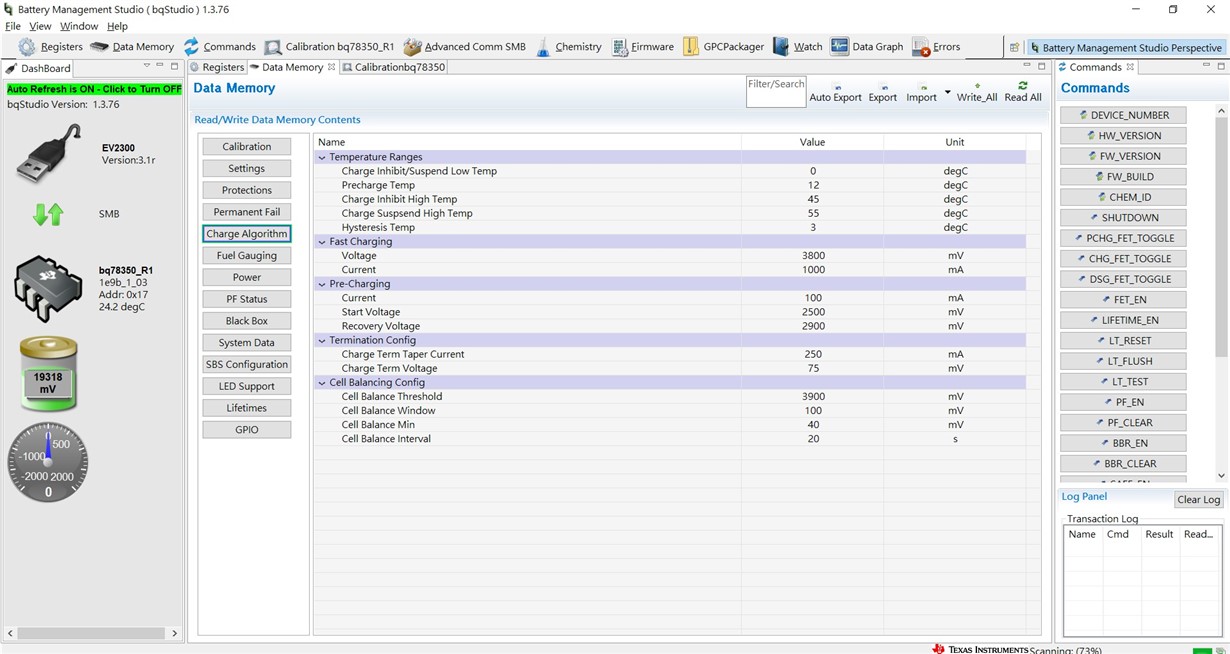Viewport: 1230px width, 654px height.
Task: Click the Export data memory icon
Action: point(882,92)
